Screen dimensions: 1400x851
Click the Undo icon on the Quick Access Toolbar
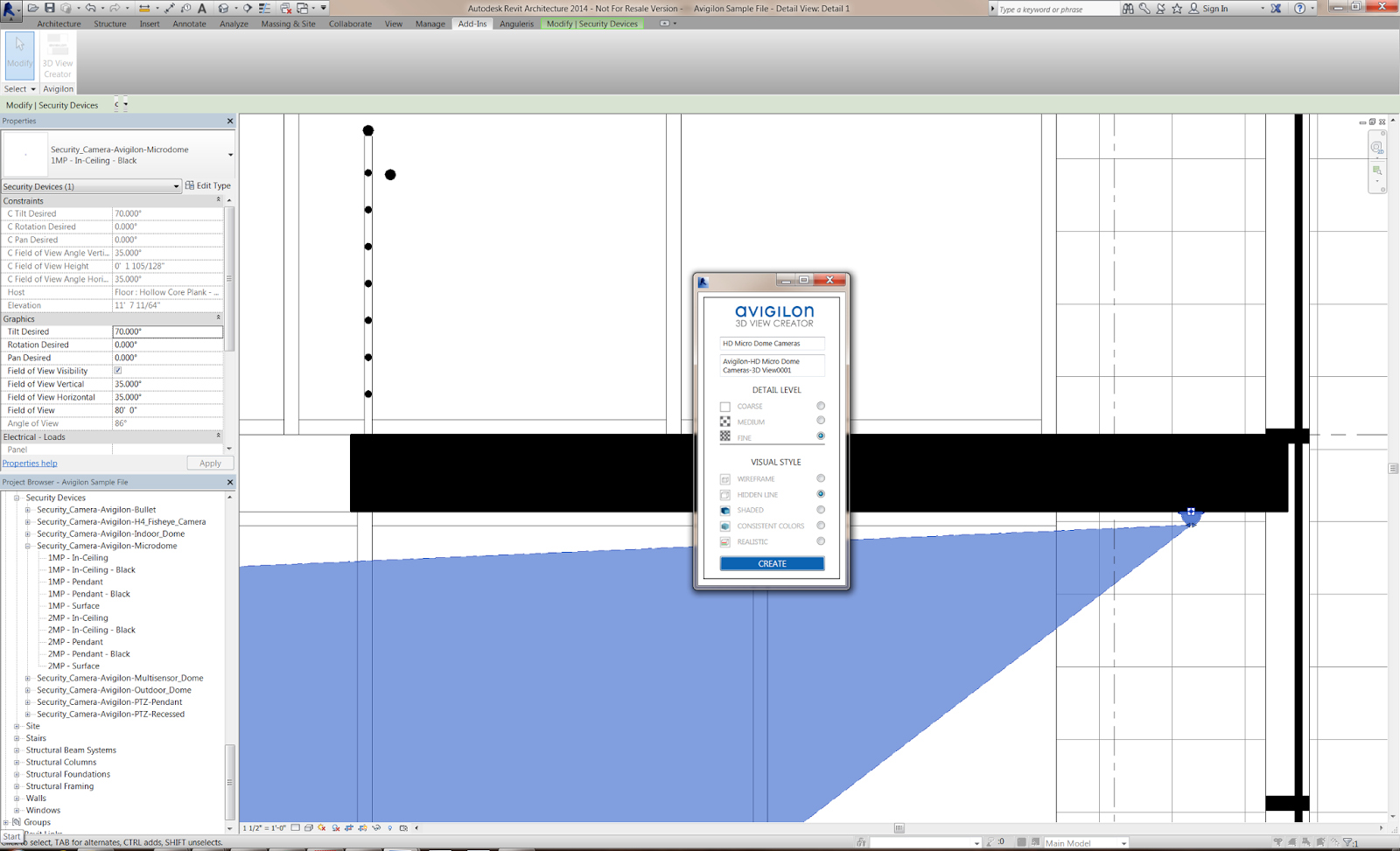pyautogui.click(x=91, y=8)
